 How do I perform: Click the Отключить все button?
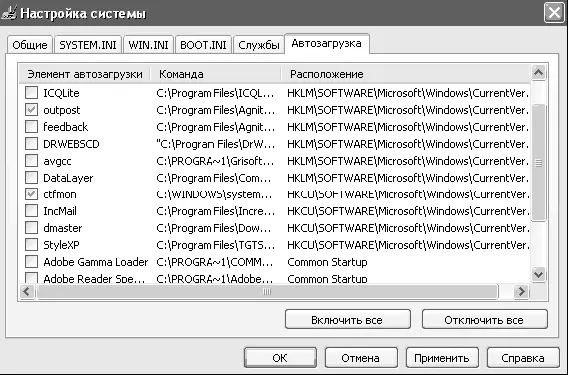(x=484, y=320)
